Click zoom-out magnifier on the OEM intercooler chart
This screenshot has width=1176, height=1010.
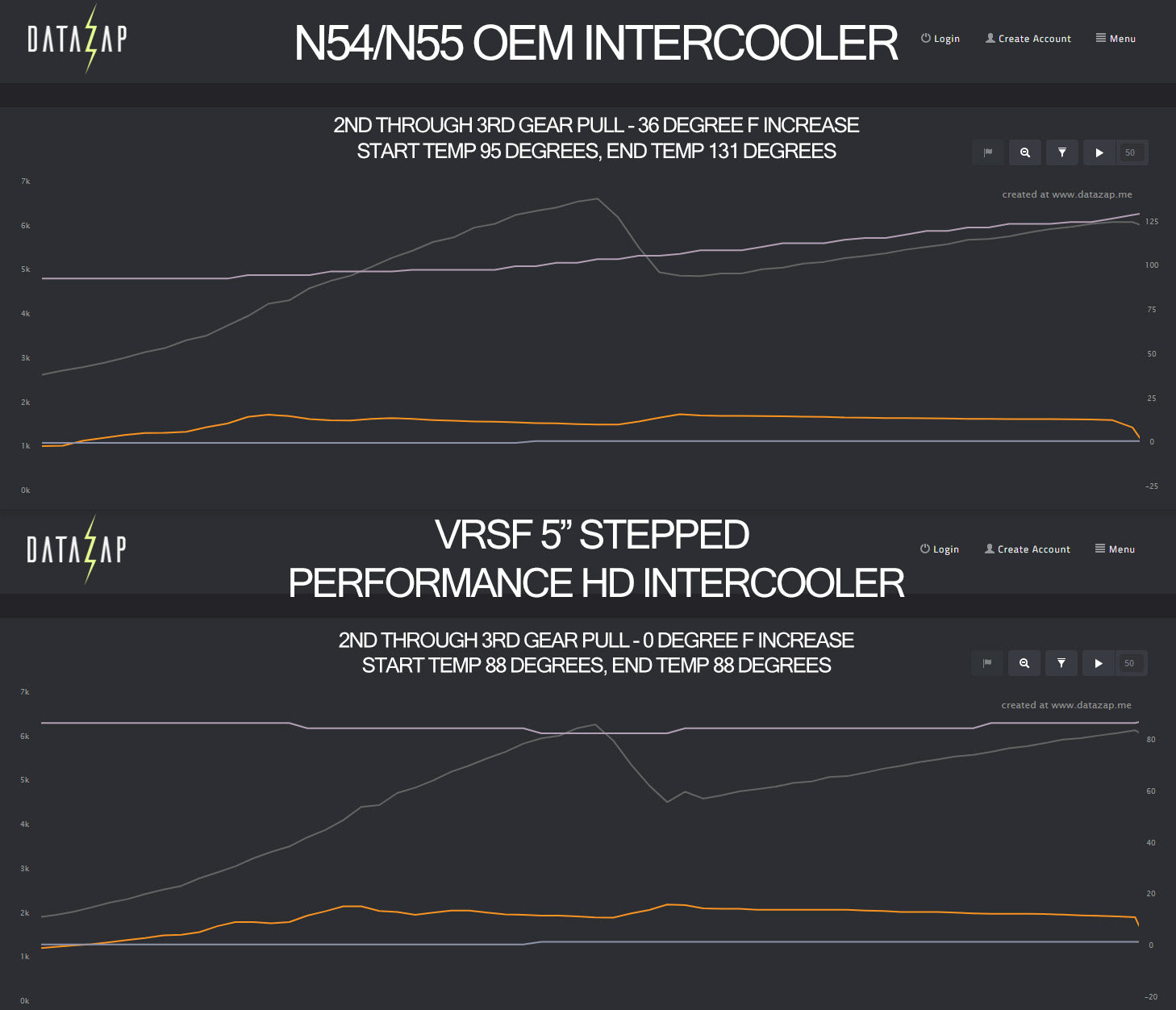pos(1025,152)
